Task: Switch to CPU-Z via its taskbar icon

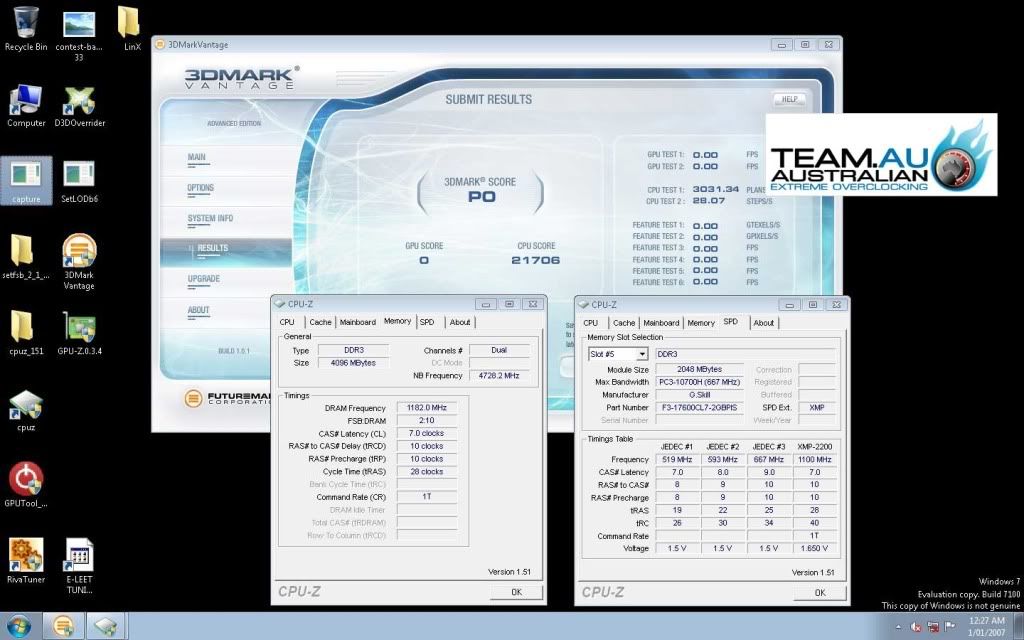Action: point(105,626)
